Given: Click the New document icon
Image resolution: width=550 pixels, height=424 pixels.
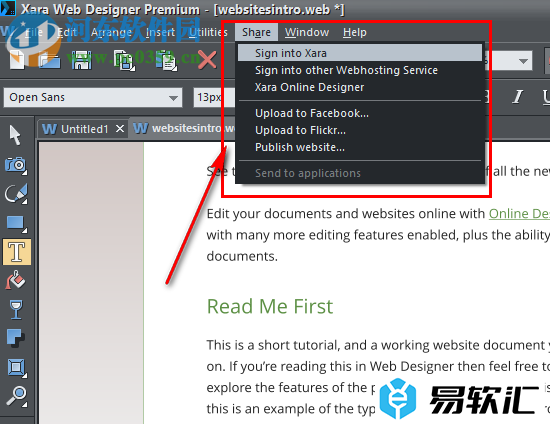Looking at the screenshot, I should tap(18, 60).
